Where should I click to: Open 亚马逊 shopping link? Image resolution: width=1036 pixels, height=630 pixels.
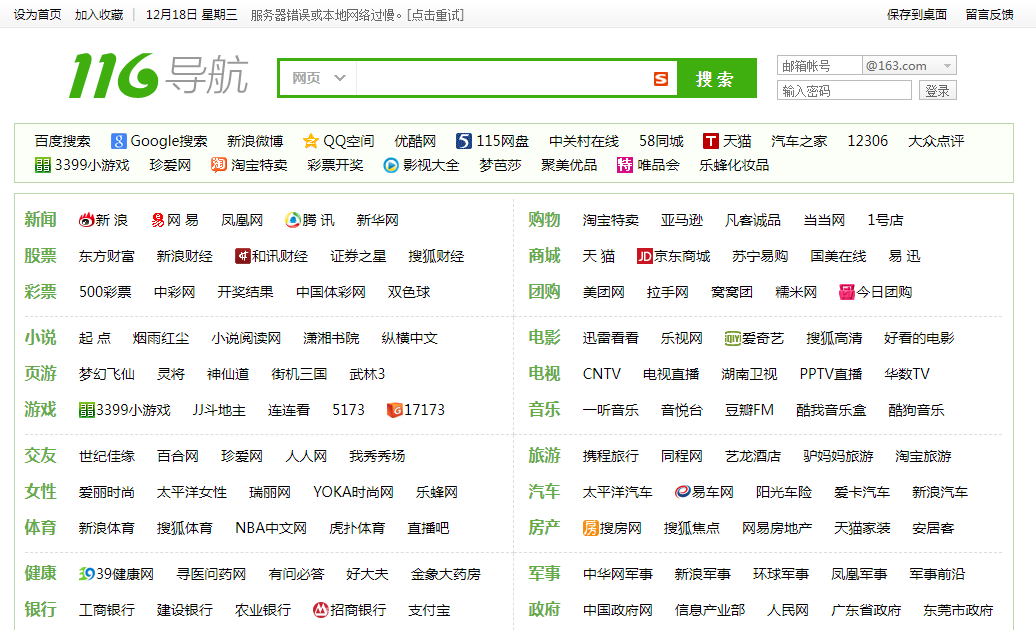coord(682,220)
